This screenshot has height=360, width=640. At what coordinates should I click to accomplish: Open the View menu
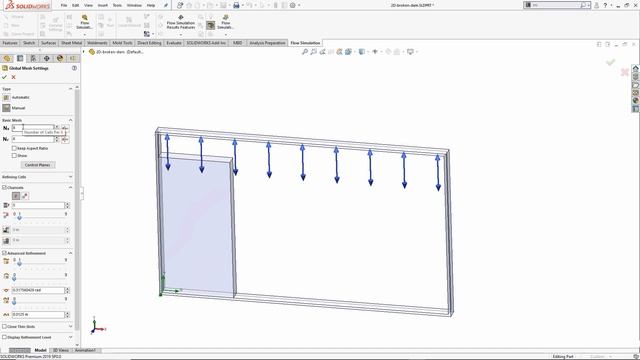pyautogui.click(x=88, y=5)
